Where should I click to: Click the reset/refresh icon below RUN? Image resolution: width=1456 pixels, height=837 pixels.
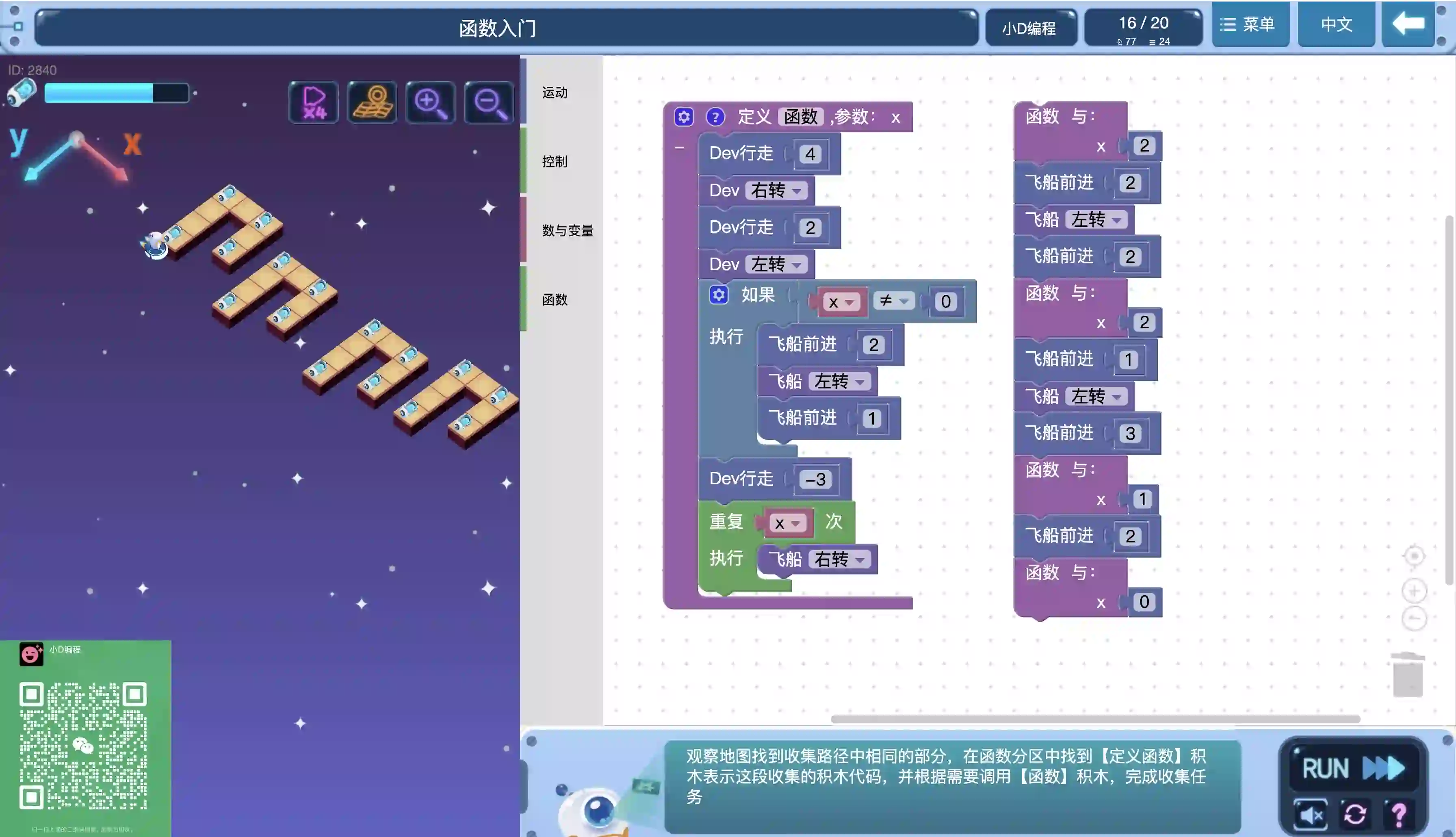(1354, 814)
